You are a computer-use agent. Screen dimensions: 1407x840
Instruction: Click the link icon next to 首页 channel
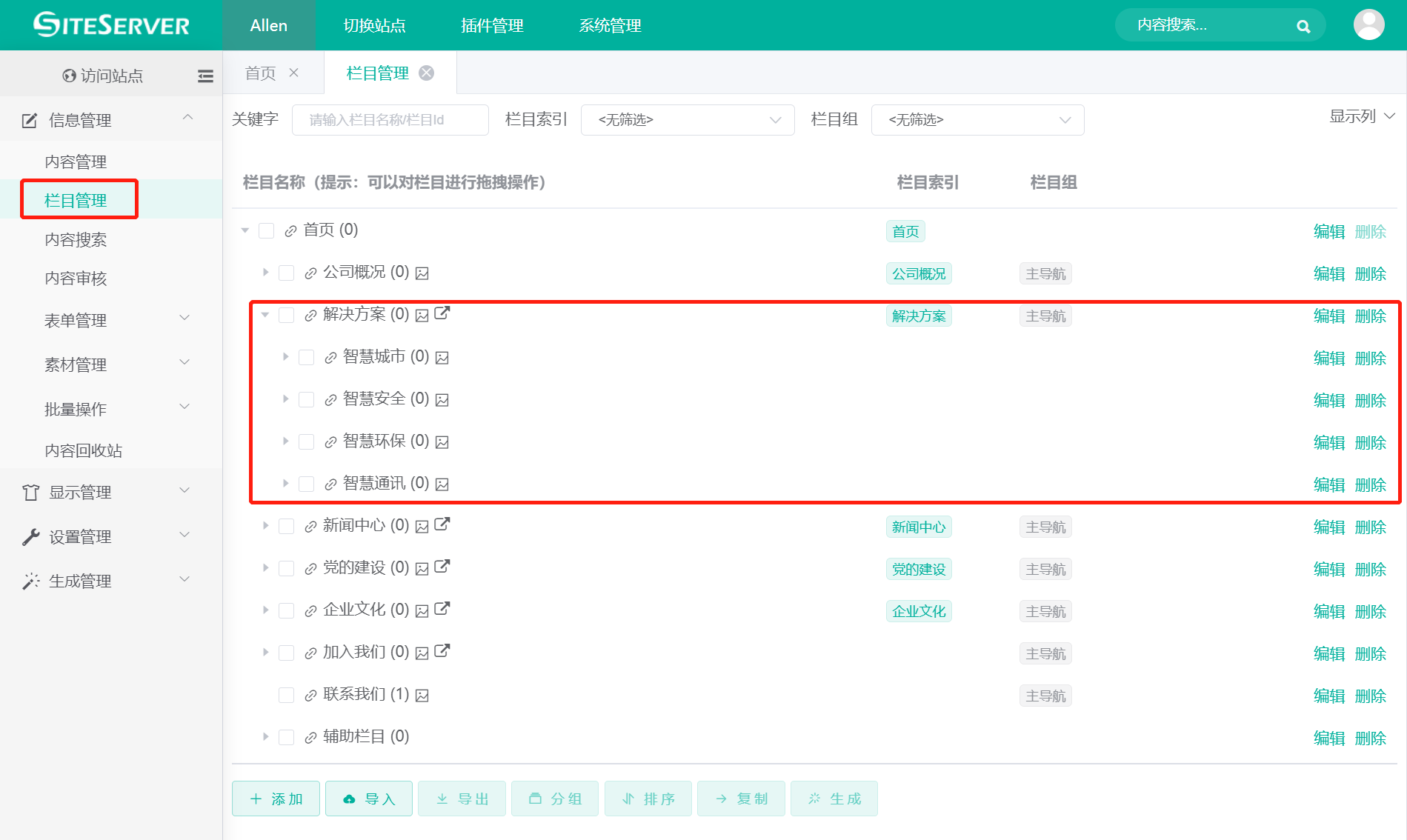click(x=289, y=230)
